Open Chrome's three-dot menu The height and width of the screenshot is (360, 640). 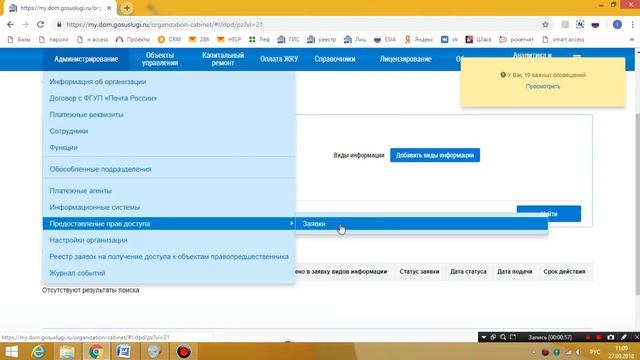click(633, 24)
